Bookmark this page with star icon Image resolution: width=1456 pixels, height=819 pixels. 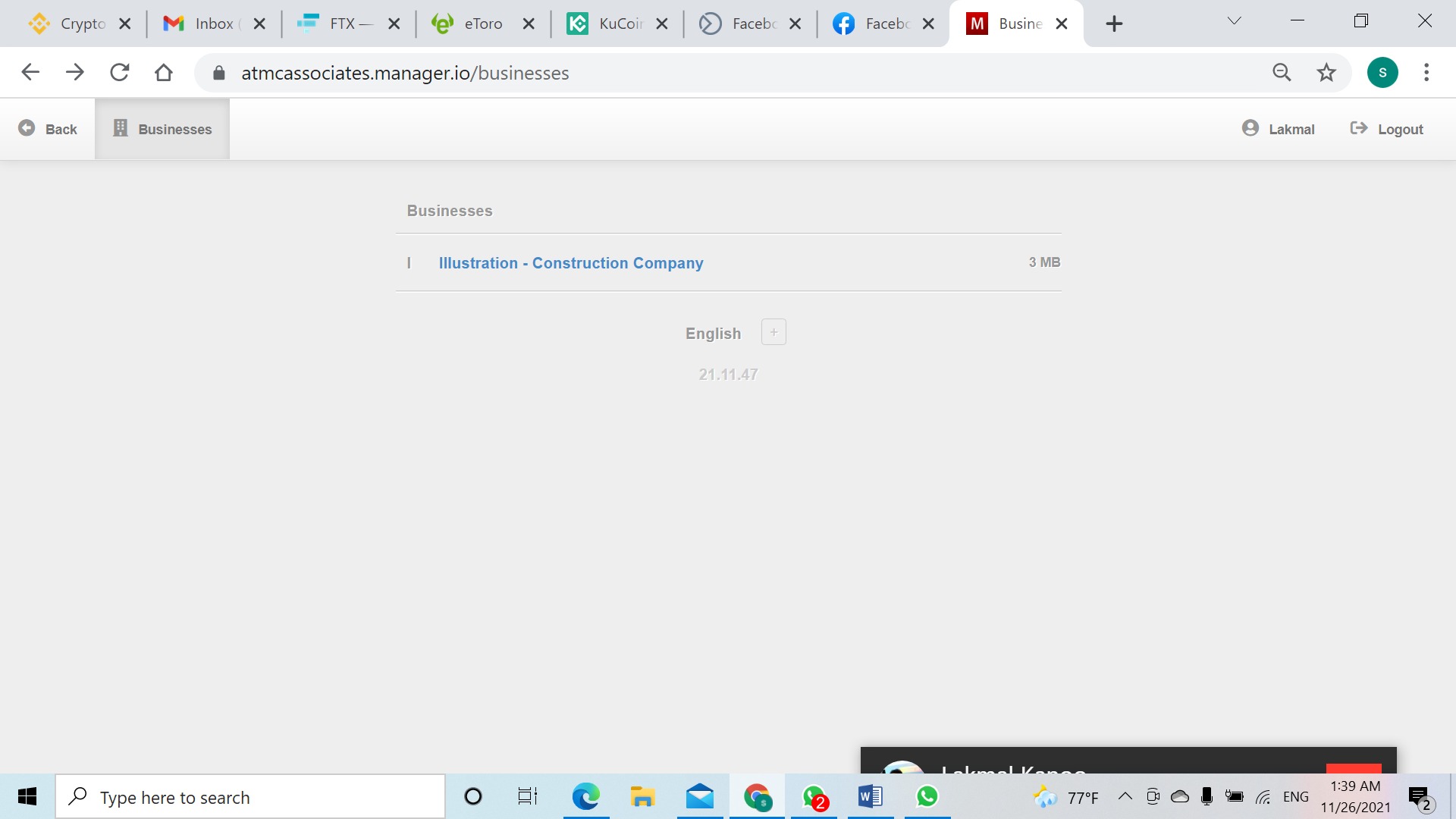click(x=1326, y=73)
